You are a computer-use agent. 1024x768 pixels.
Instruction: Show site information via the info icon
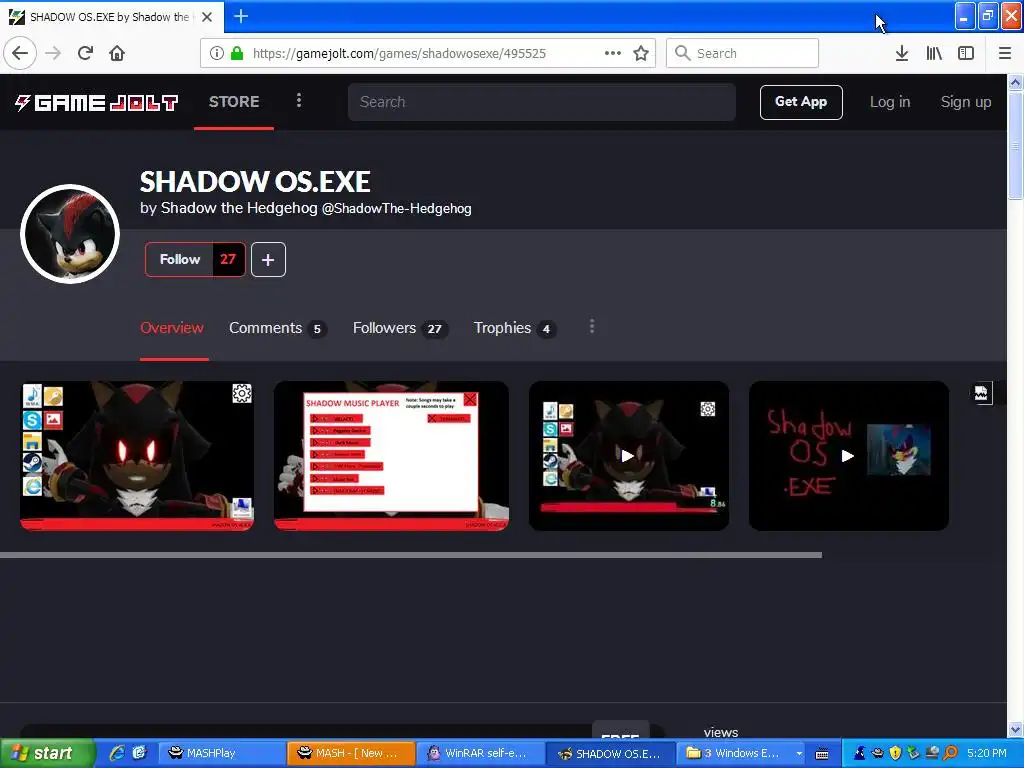[x=216, y=53]
